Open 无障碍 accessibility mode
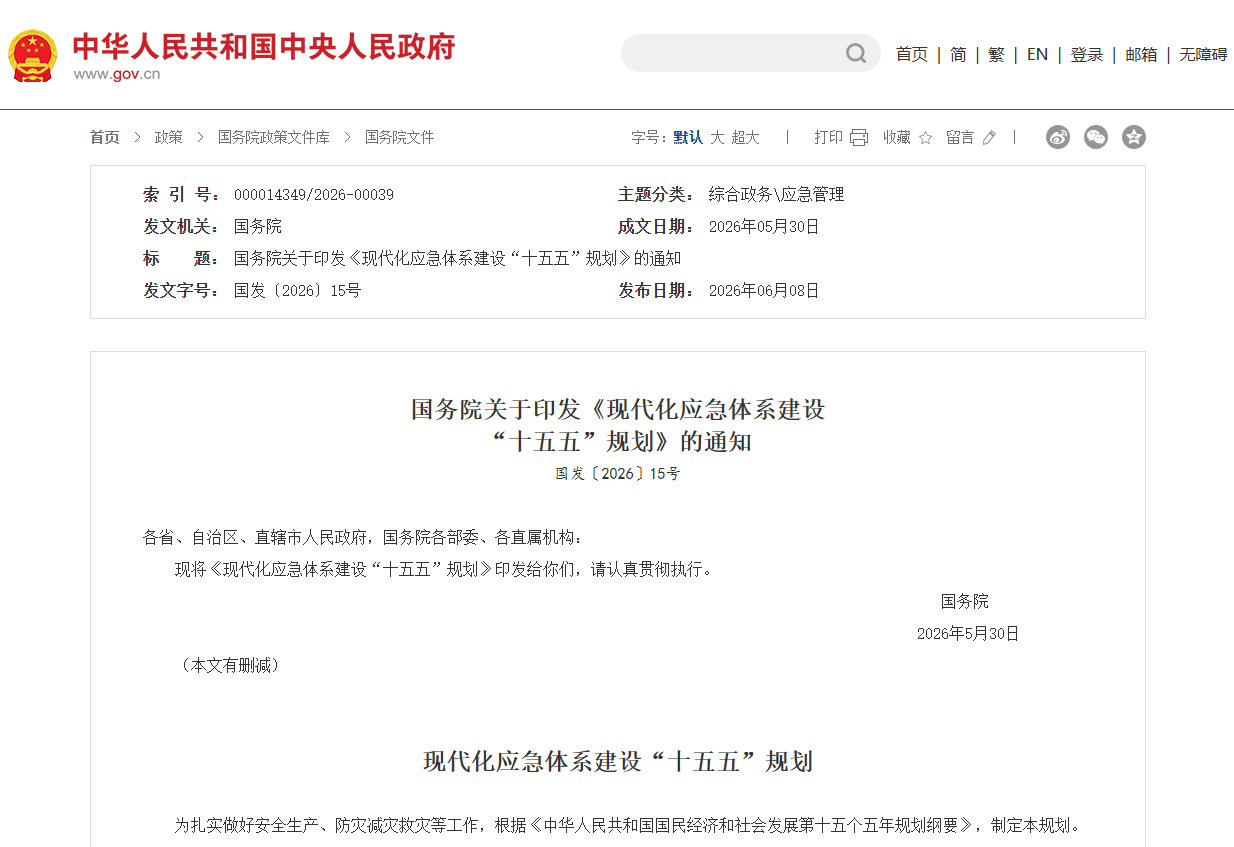The height and width of the screenshot is (847, 1234). (1203, 54)
